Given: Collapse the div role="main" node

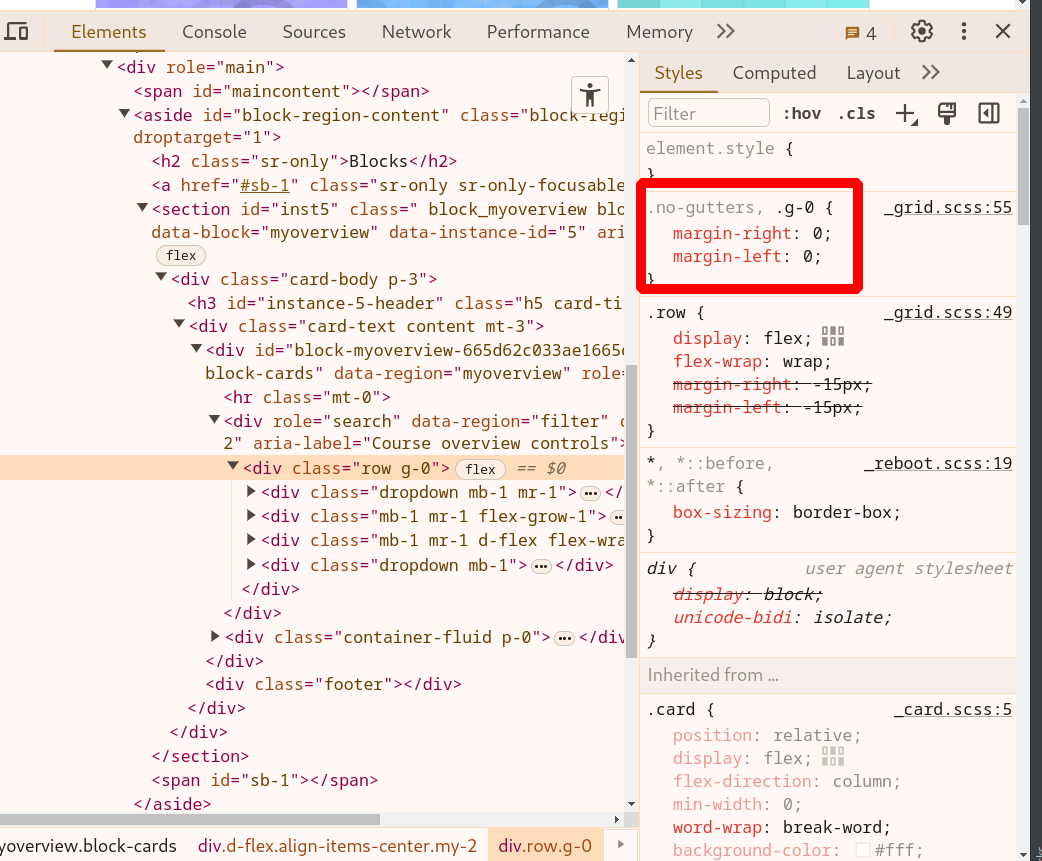Looking at the screenshot, I should pyautogui.click(x=107, y=65).
